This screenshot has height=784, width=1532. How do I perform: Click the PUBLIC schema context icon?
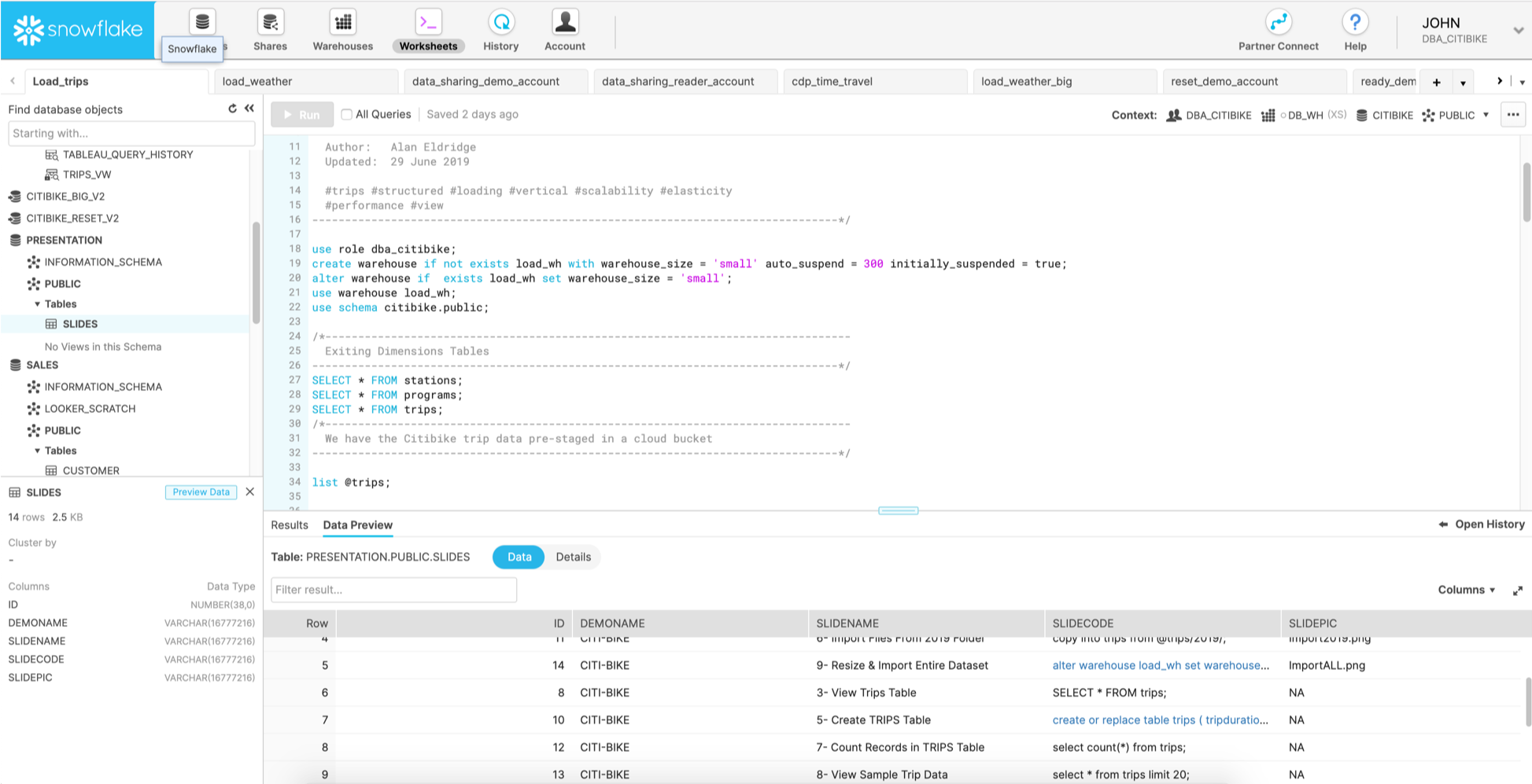[x=1428, y=116]
